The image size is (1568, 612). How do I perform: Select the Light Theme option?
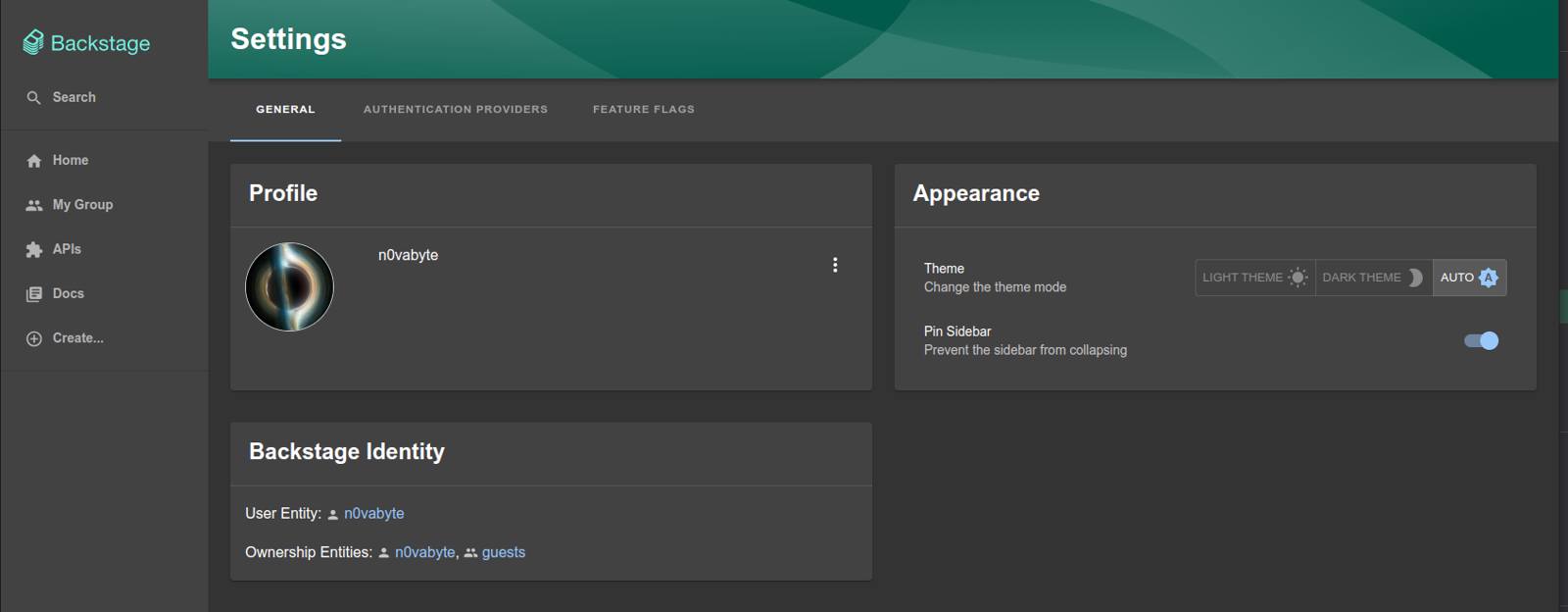coord(1254,278)
